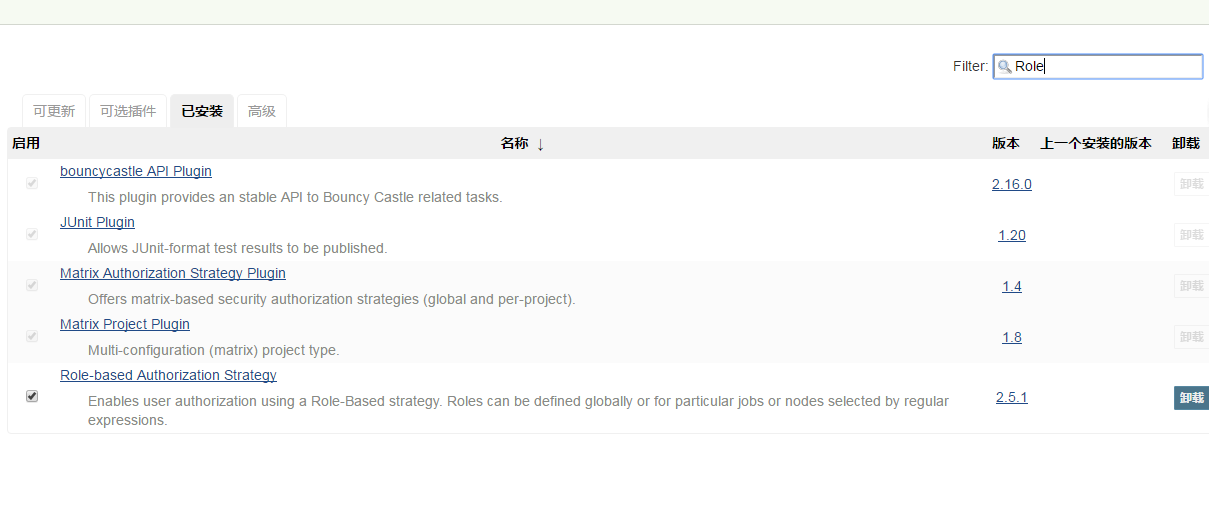Sort by the 版本 column header

[1006, 143]
